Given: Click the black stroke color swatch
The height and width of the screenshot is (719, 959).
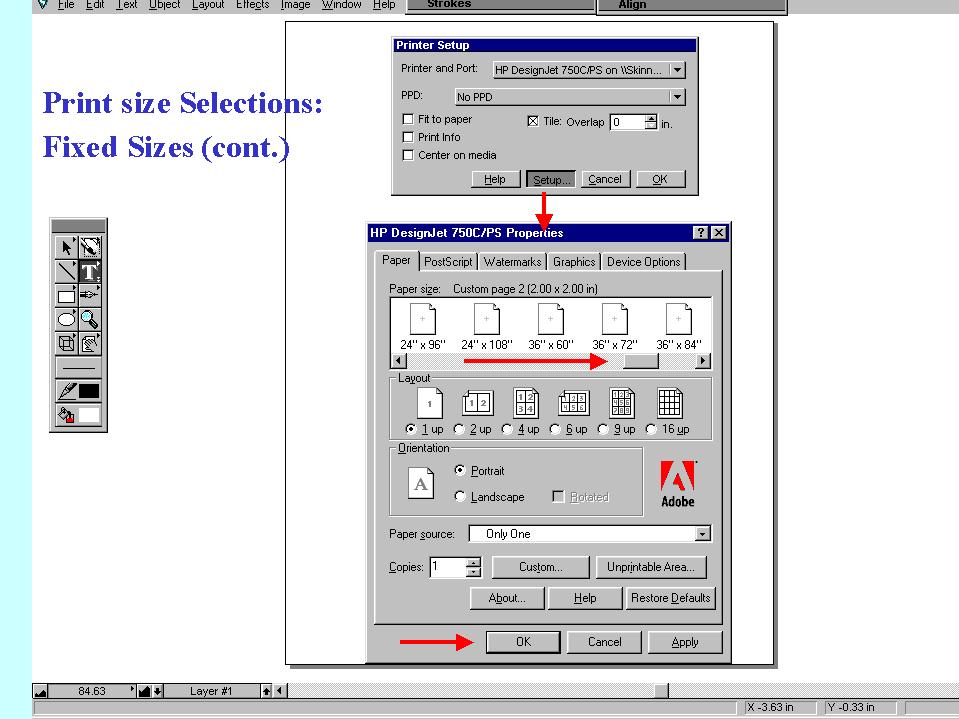Looking at the screenshot, I should tap(89, 391).
